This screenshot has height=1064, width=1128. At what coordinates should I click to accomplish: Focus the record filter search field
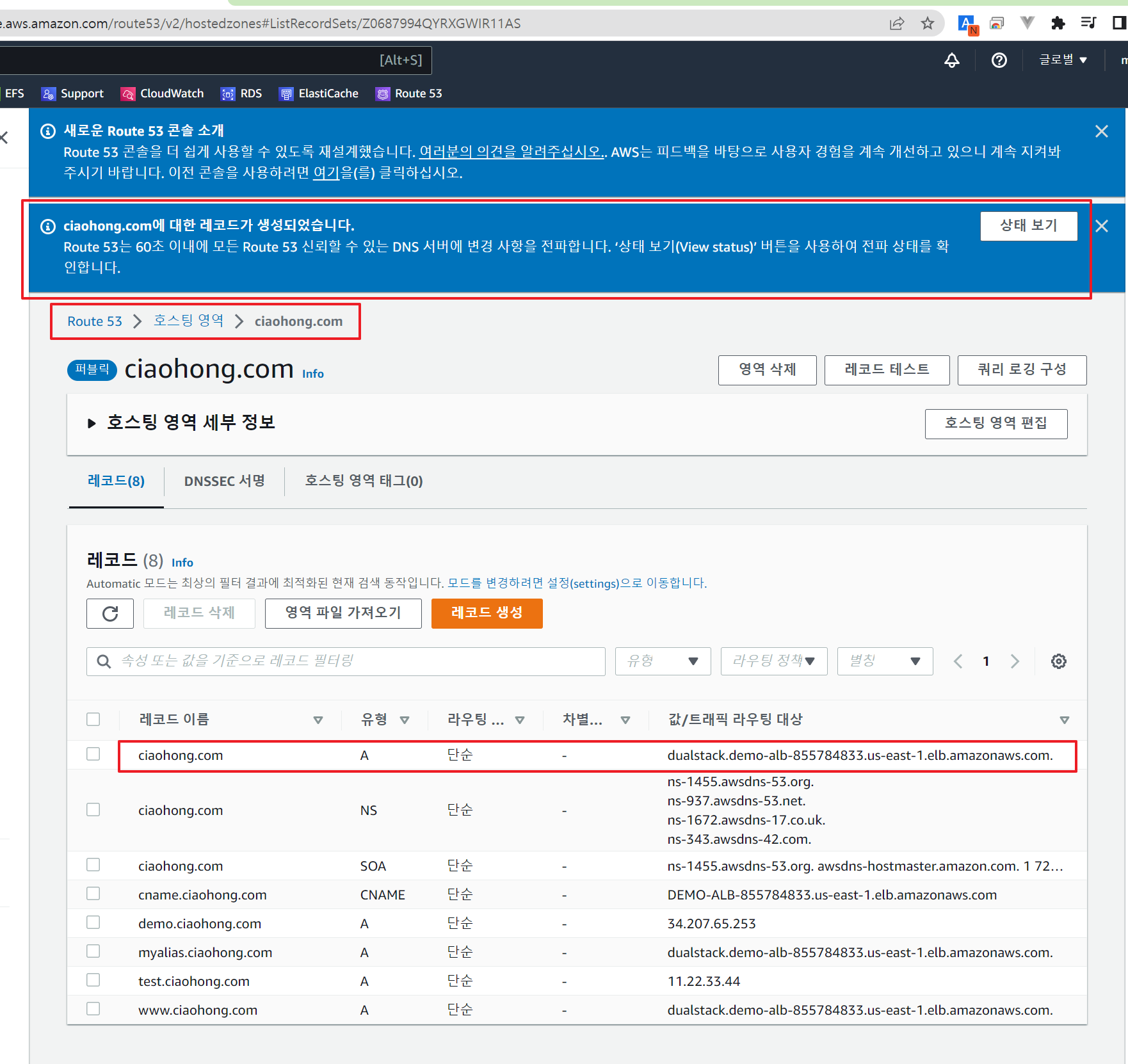(346, 661)
